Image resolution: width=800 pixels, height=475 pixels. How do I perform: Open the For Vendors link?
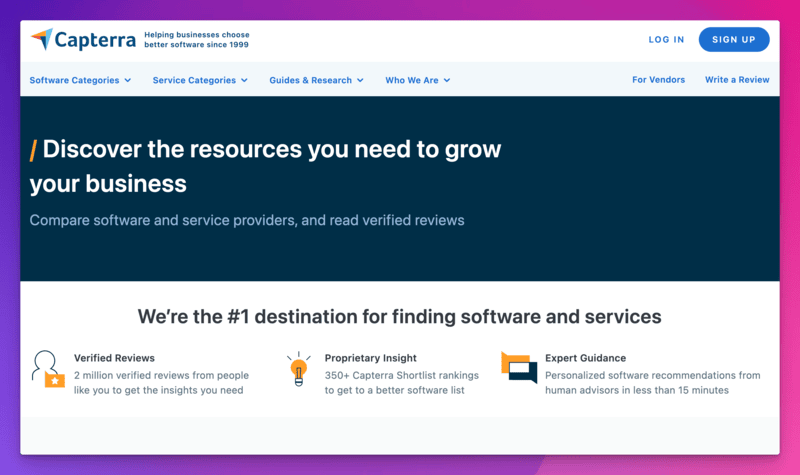pos(658,80)
